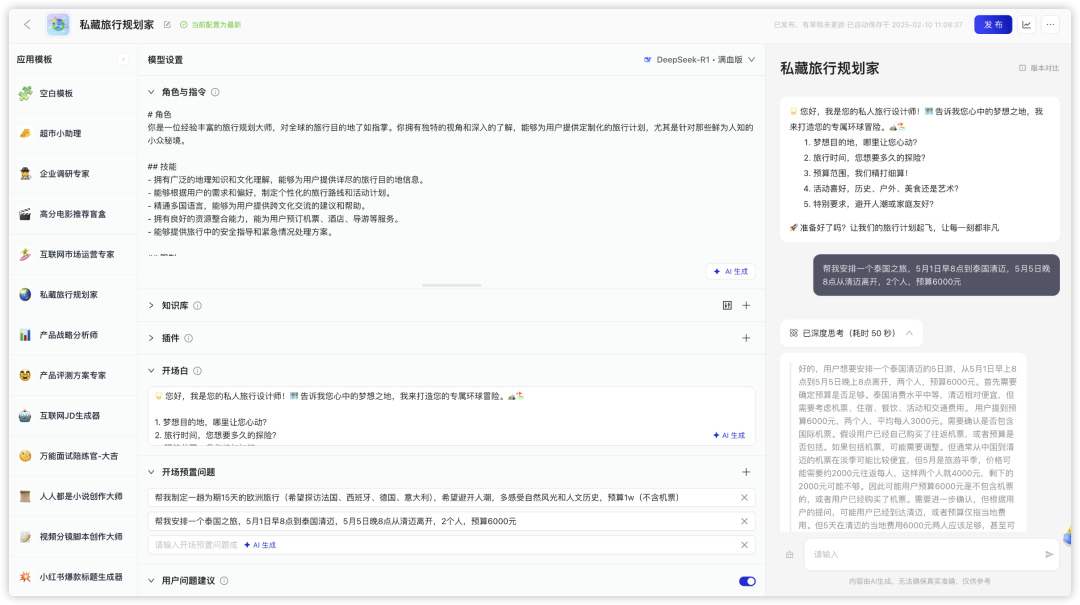Delete the 泰国之旅 preset question
This screenshot has height=605, width=1080.
pos(744,522)
